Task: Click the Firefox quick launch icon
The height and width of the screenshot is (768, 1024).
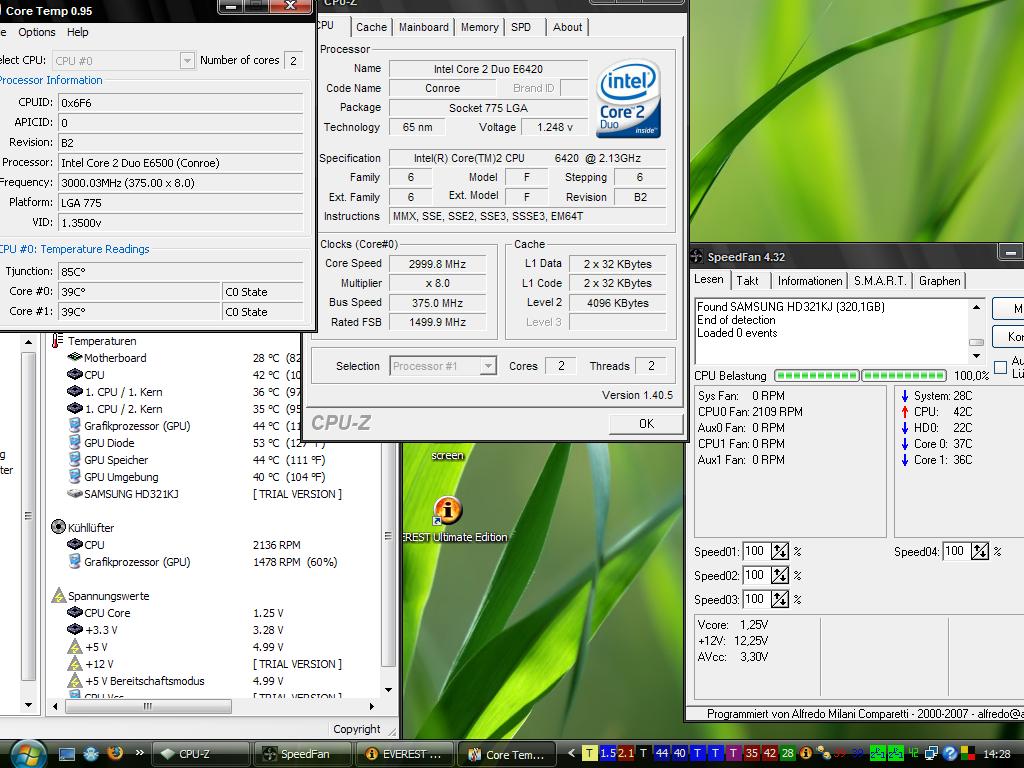Action: pos(115,753)
